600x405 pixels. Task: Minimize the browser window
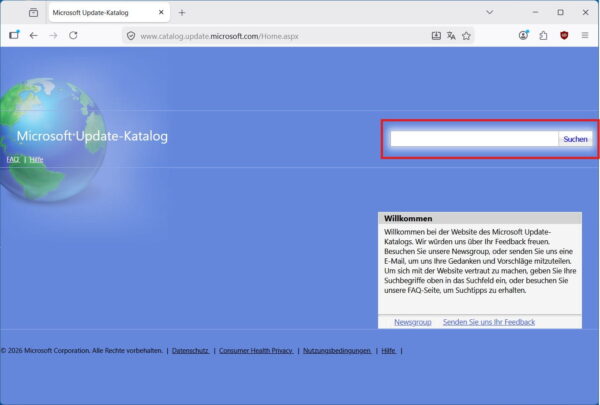point(535,13)
